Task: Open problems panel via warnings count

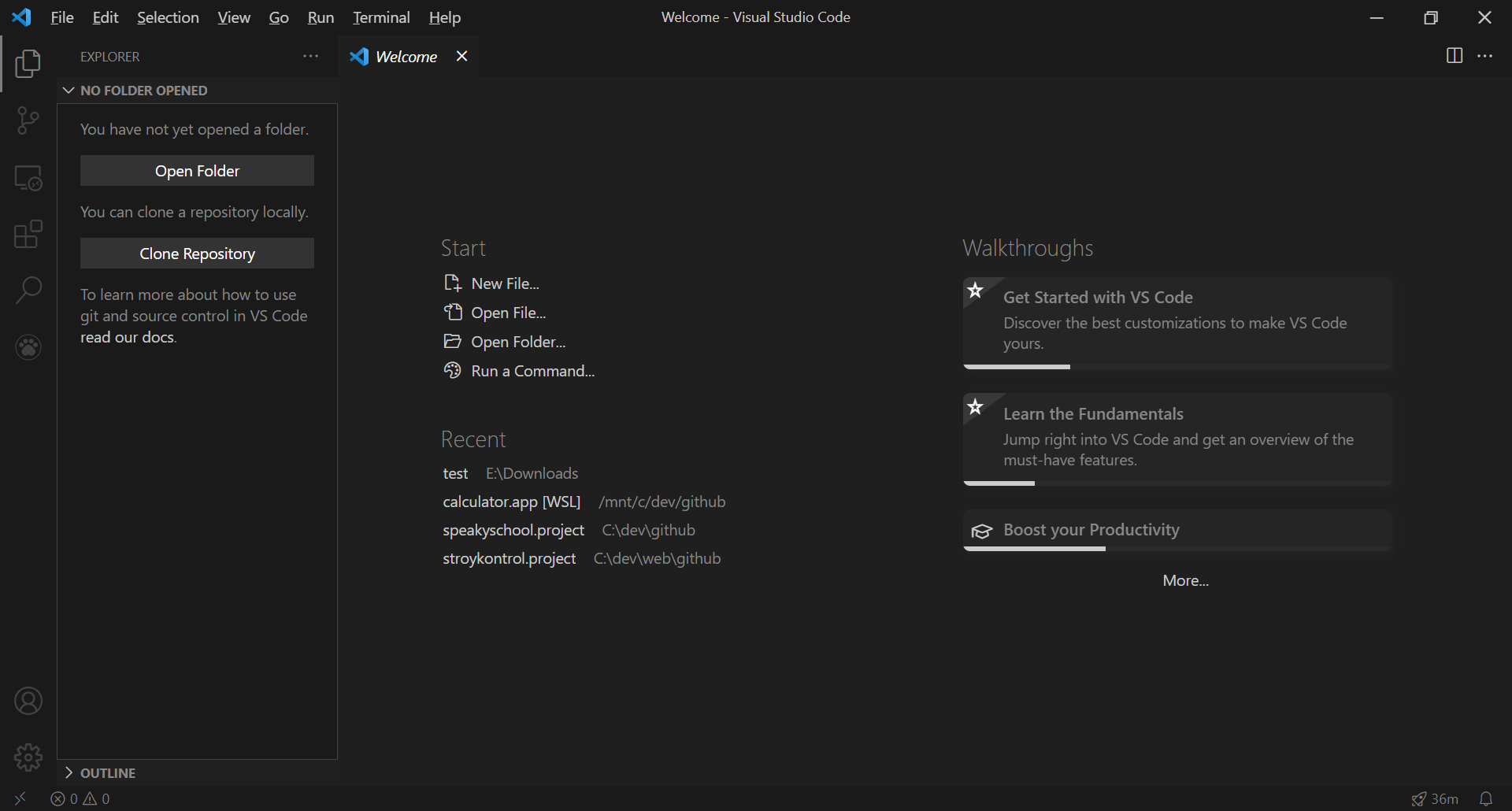Action: [x=96, y=798]
